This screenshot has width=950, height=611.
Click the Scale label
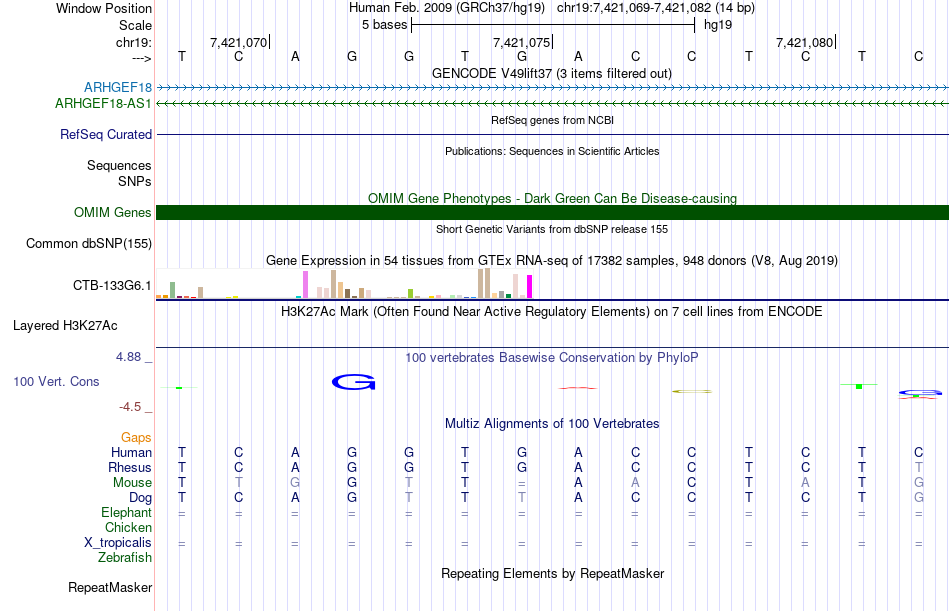click(x=136, y=25)
